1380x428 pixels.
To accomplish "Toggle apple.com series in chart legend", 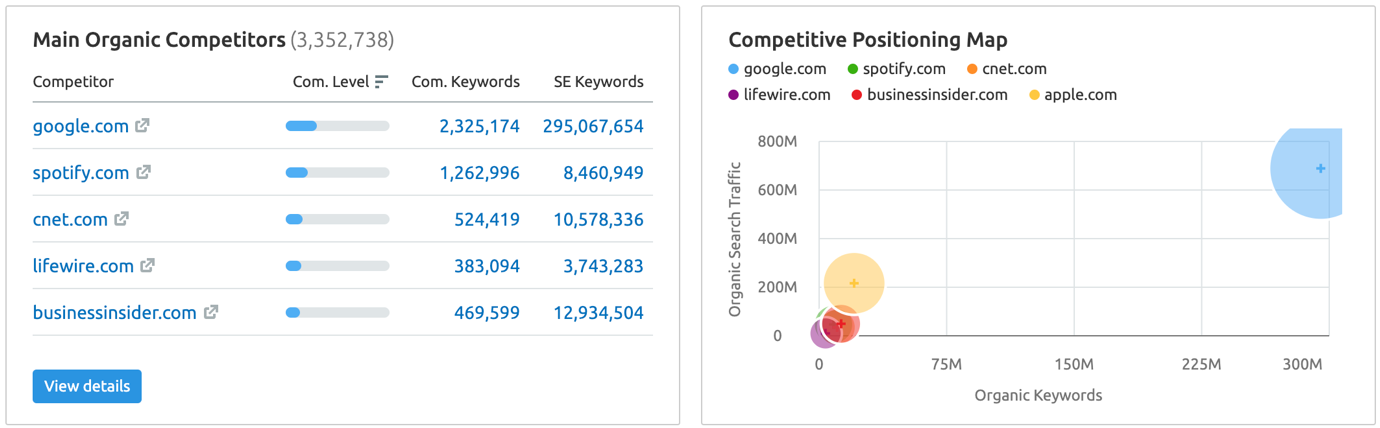I will (x=1072, y=95).
